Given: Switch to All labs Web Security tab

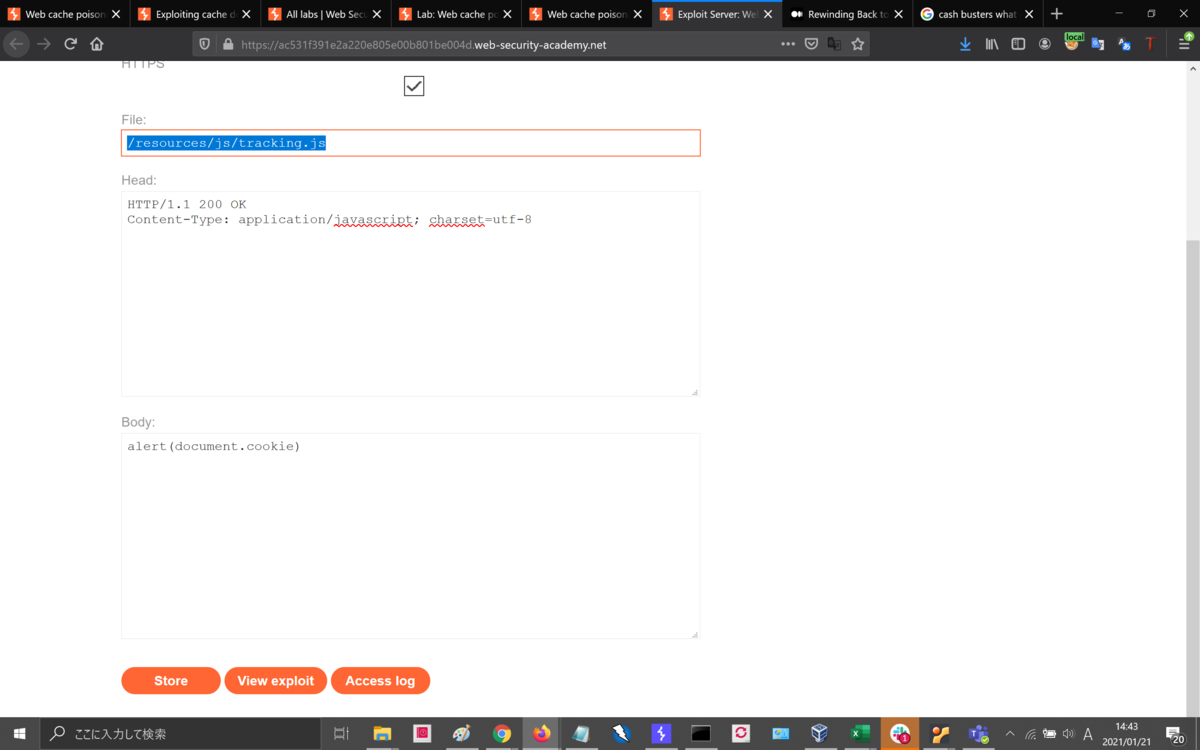Looking at the screenshot, I should [325, 14].
